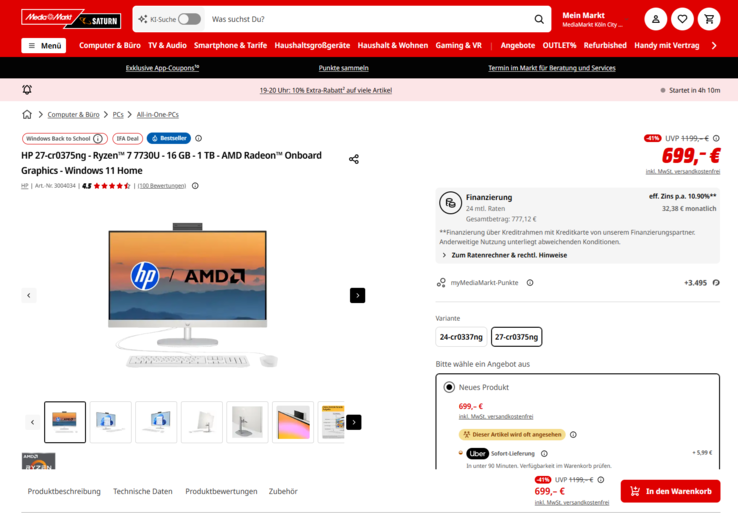The height and width of the screenshot is (513, 738).
Task: Open 100 Bewertungen reviews link
Action: [162, 186]
